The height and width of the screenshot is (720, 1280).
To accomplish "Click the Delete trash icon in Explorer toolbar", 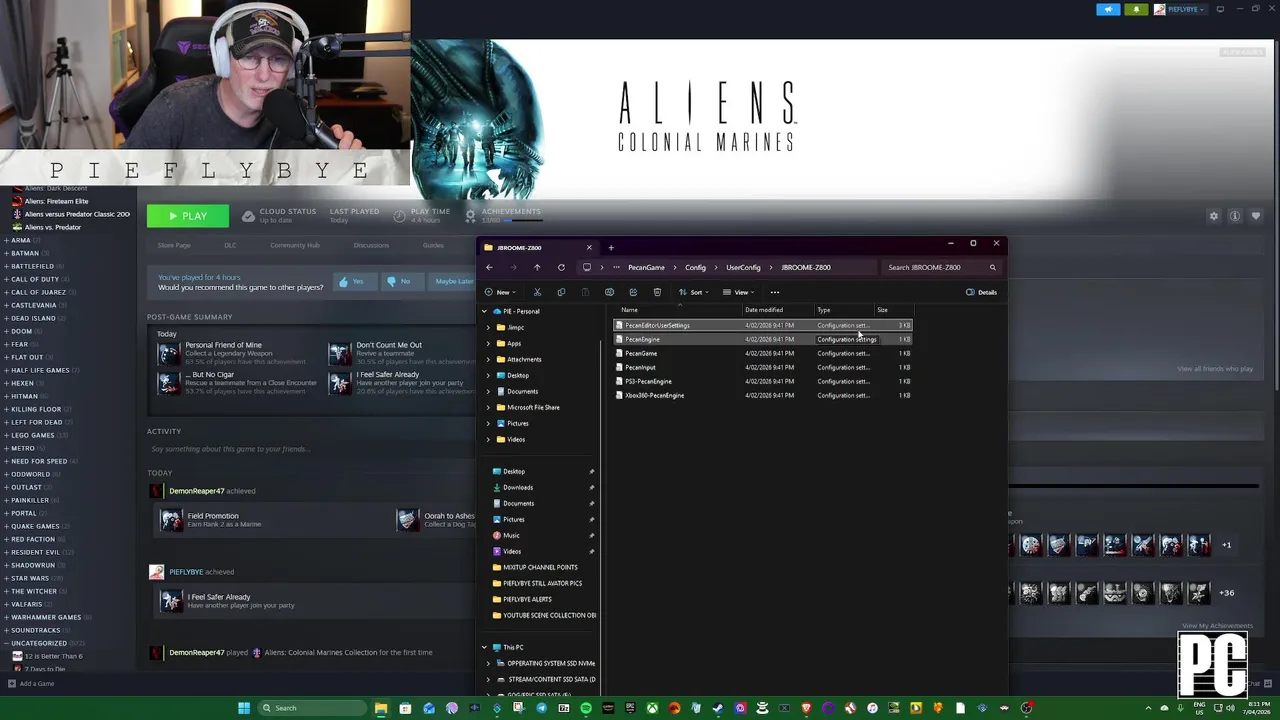I will point(657,292).
